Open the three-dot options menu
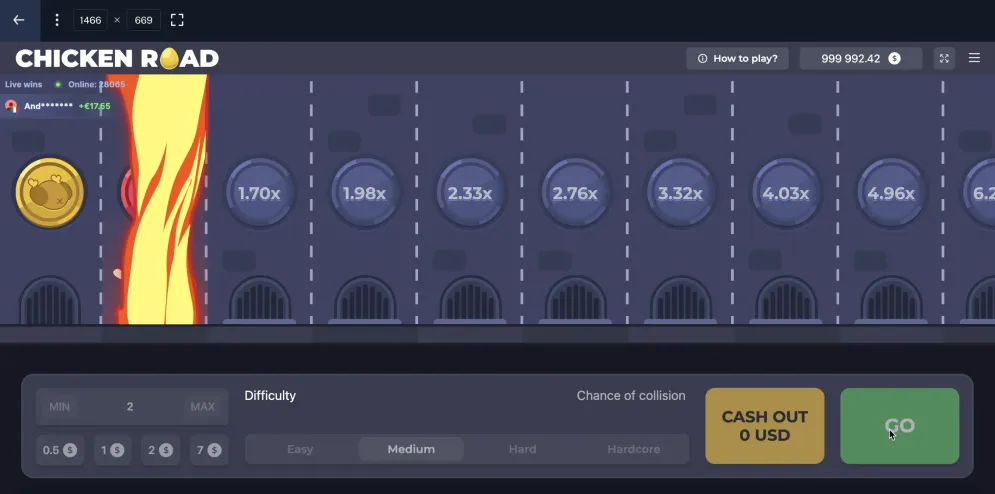 (56, 20)
